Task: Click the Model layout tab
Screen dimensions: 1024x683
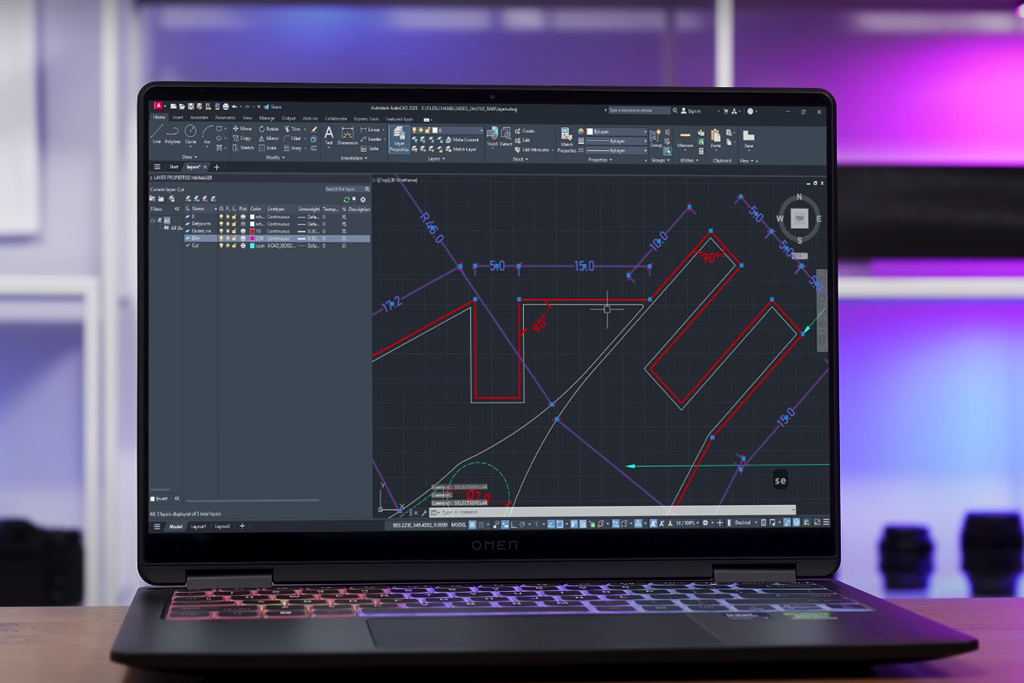Action: pos(176,526)
